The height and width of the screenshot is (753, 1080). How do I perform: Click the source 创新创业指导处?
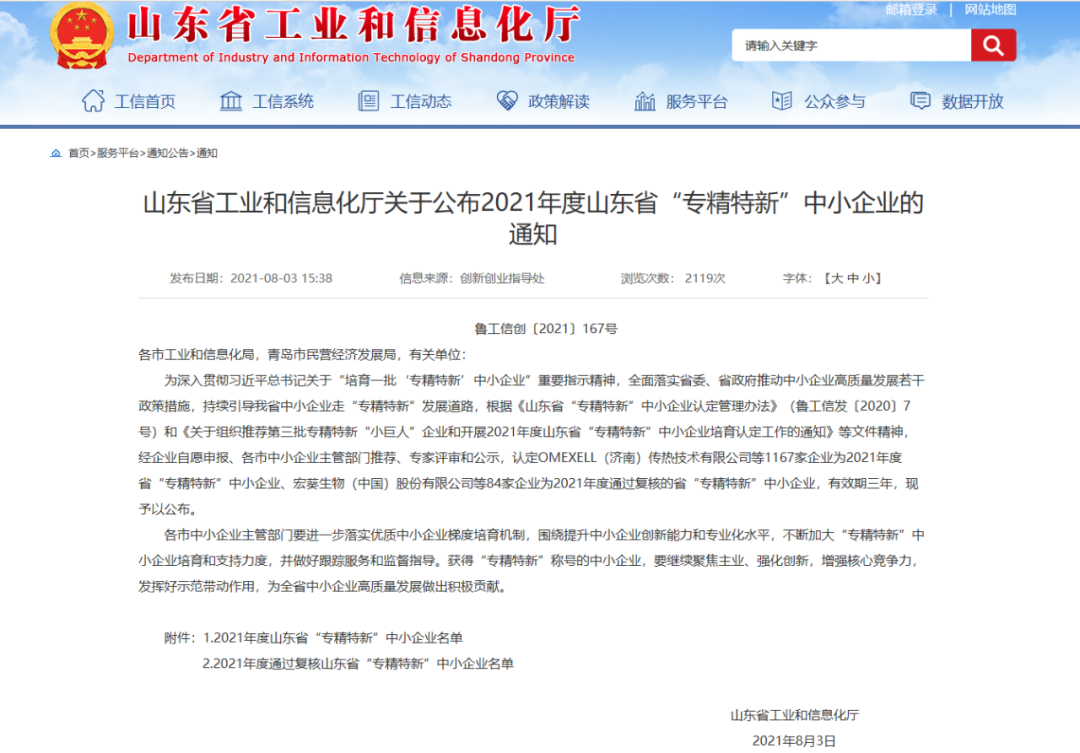502,278
